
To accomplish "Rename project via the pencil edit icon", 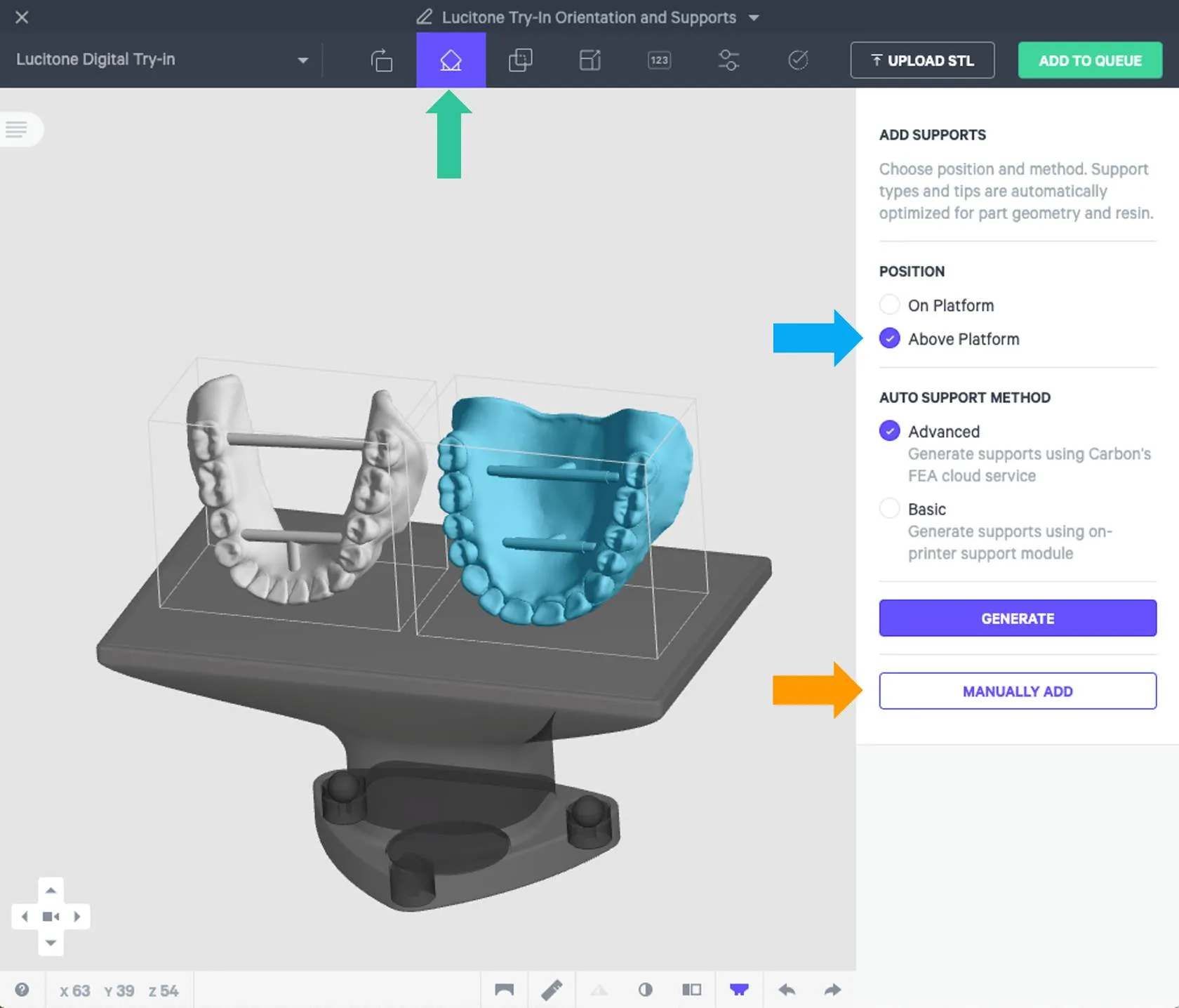I will coord(424,17).
